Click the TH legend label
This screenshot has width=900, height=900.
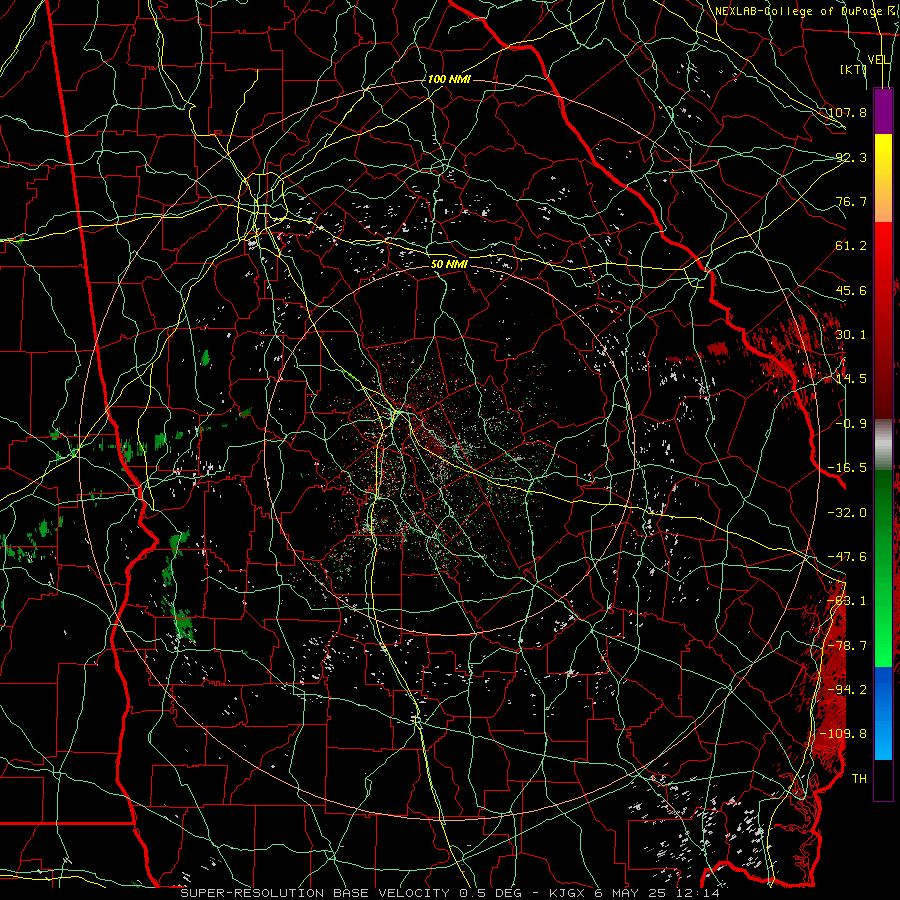[x=859, y=778]
